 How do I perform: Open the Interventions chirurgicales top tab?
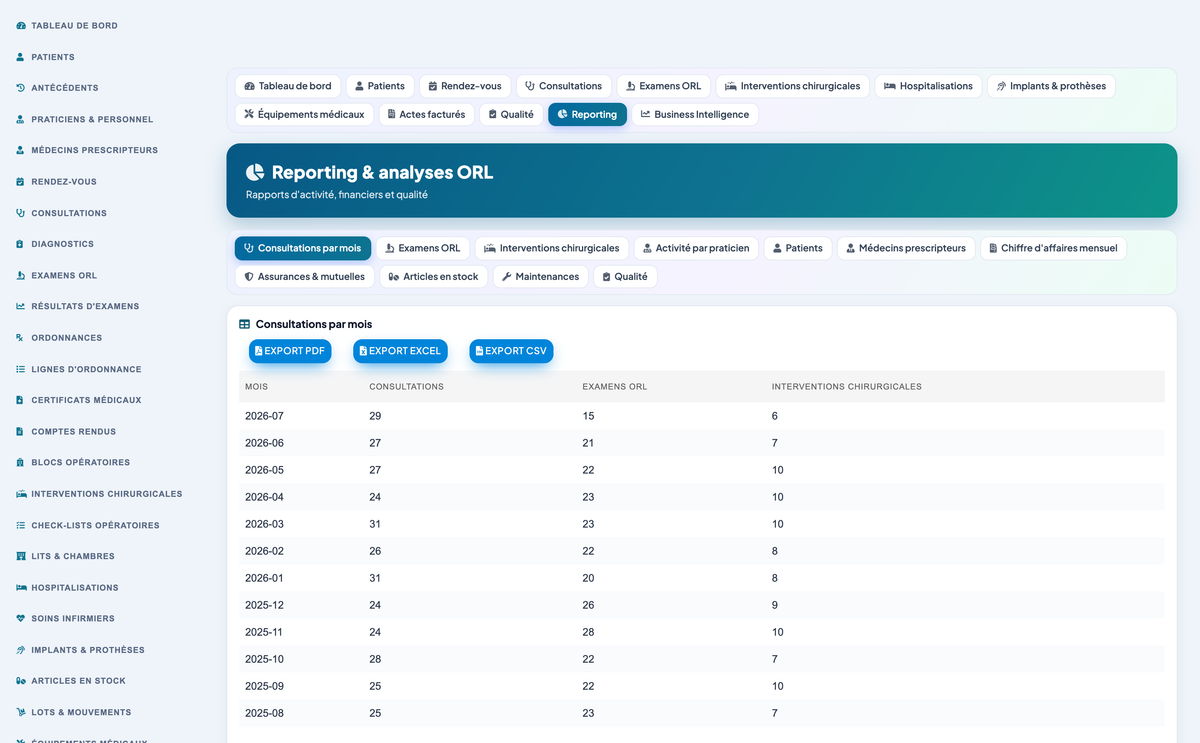[x=793, y=86]
